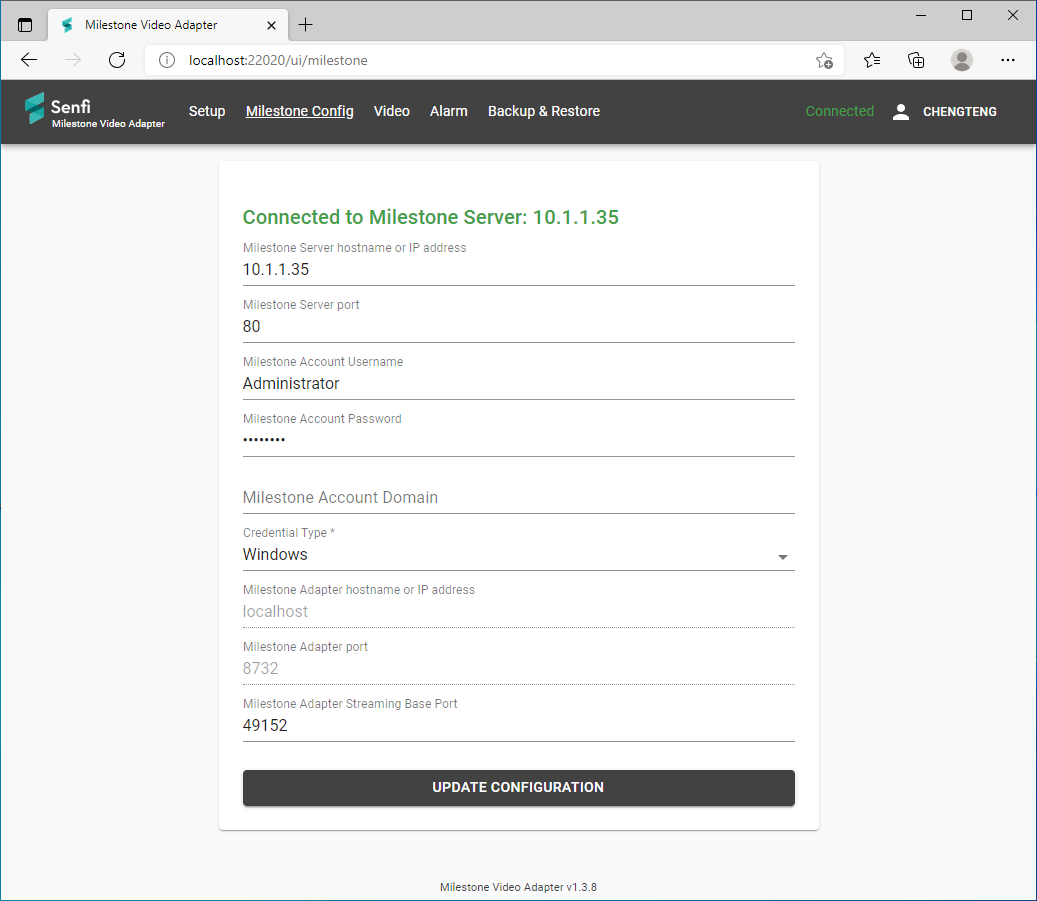Click the browser address bar URL
This screenshot has width=1037, height=901.
[278, 60]
